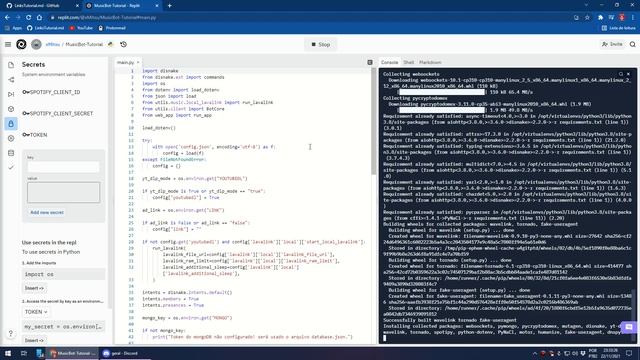Click the console search icon
The height and width of the screenshot is (360, 640).
pos(621,74)
